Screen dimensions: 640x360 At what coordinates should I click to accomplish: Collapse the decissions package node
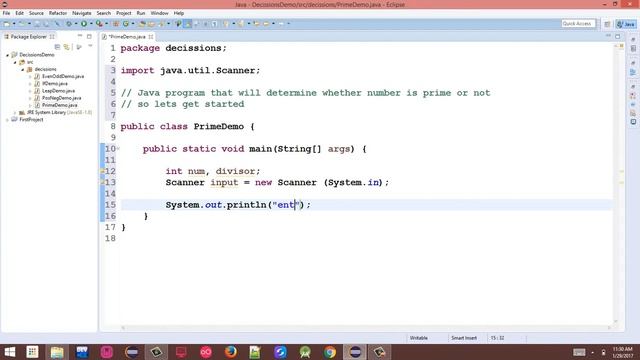(x=22, y=69)
